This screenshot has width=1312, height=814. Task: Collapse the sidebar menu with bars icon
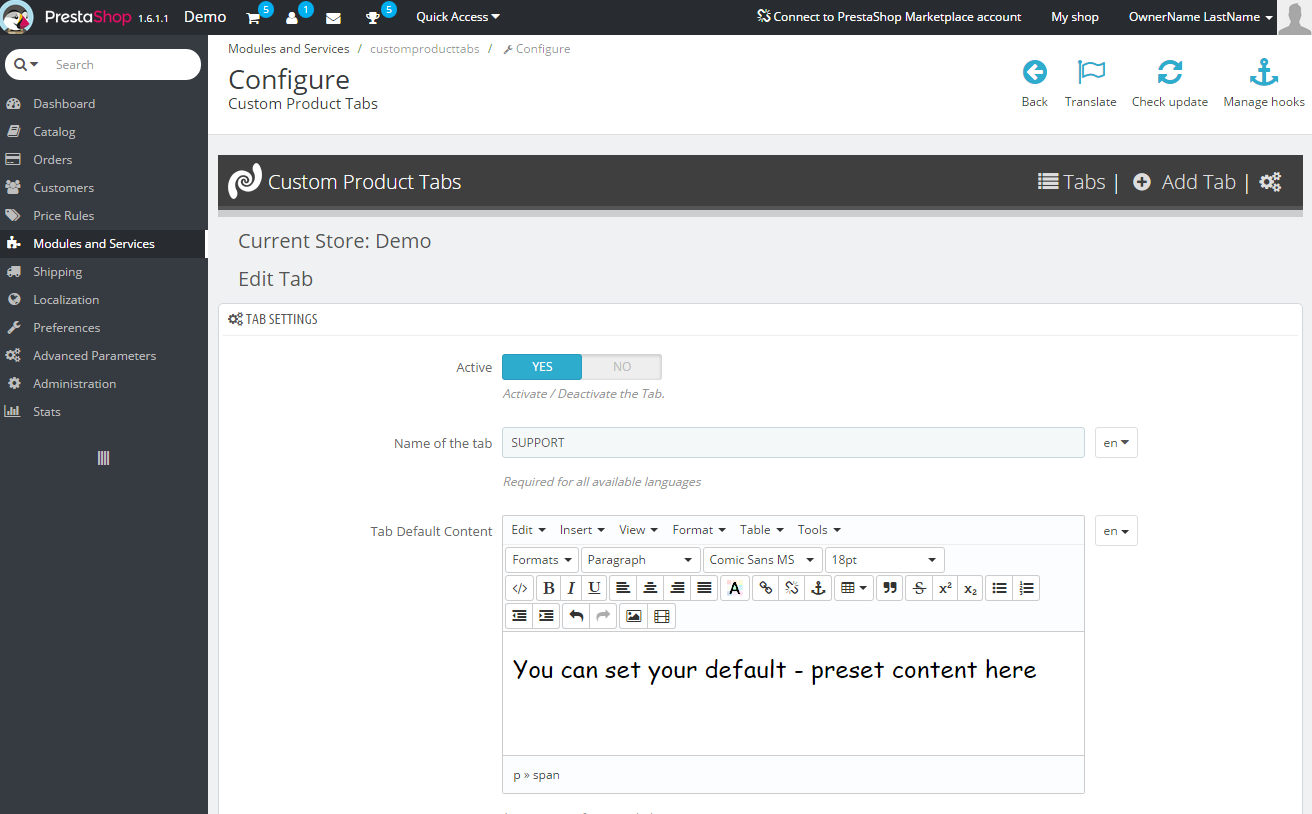103,458
